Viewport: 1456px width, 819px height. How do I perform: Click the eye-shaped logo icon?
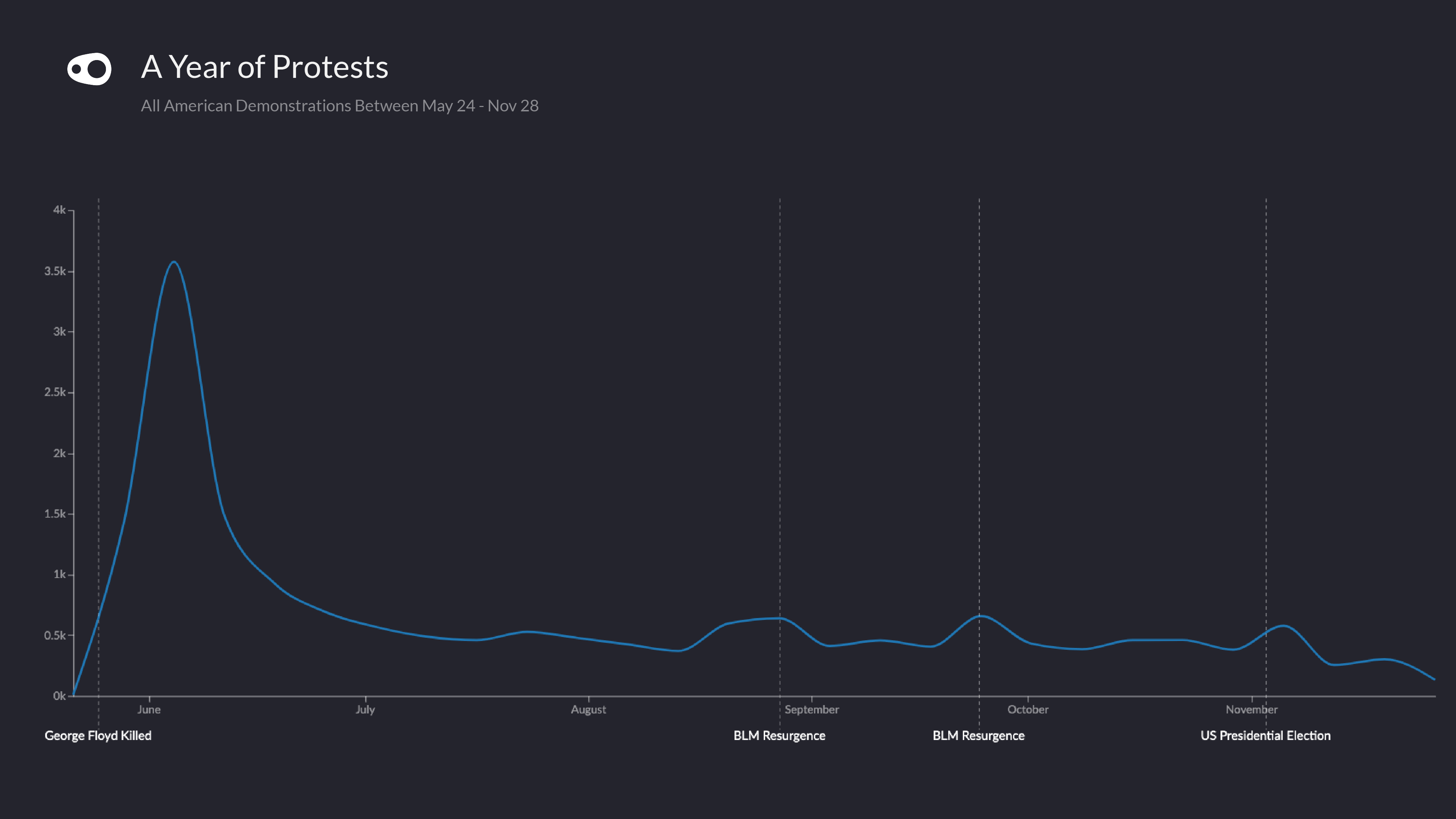tap(89, 69)
